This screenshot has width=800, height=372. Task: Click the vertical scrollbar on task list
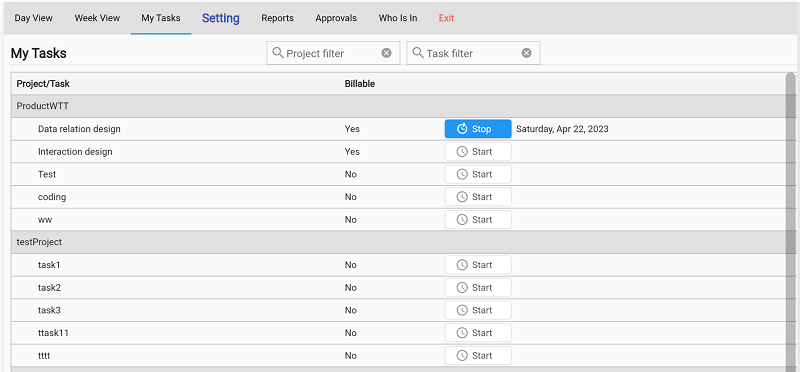pos(790,222)
